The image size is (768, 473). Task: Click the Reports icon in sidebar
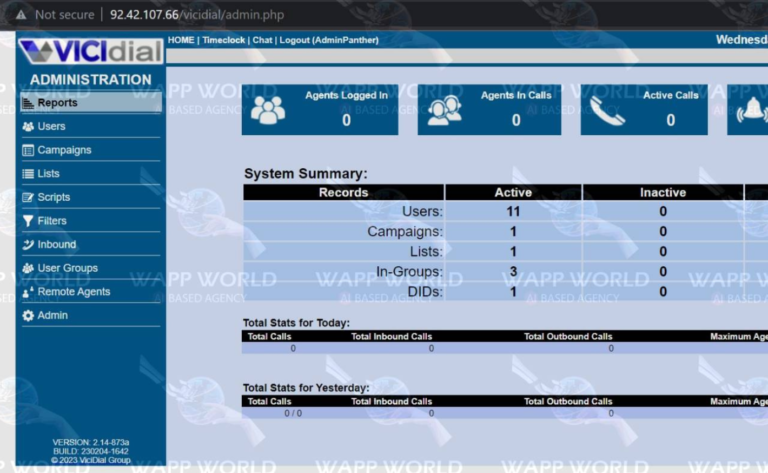(28, 103)
